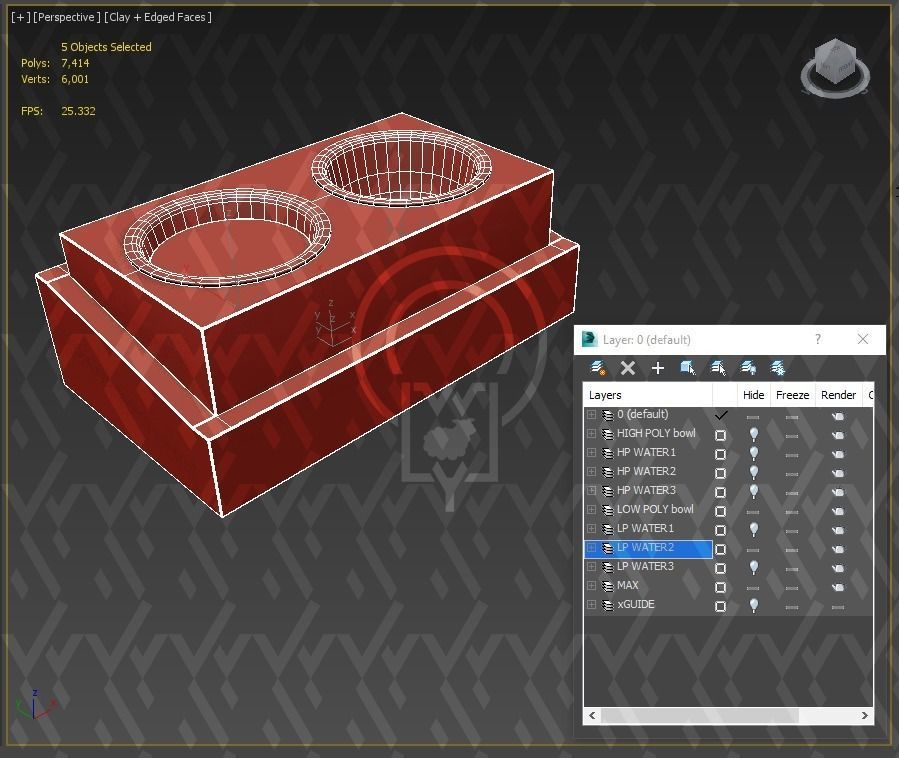Make HP WATER1 the current layer
Viewport: 899px width, 758px height.
click(x=720, y=454)
